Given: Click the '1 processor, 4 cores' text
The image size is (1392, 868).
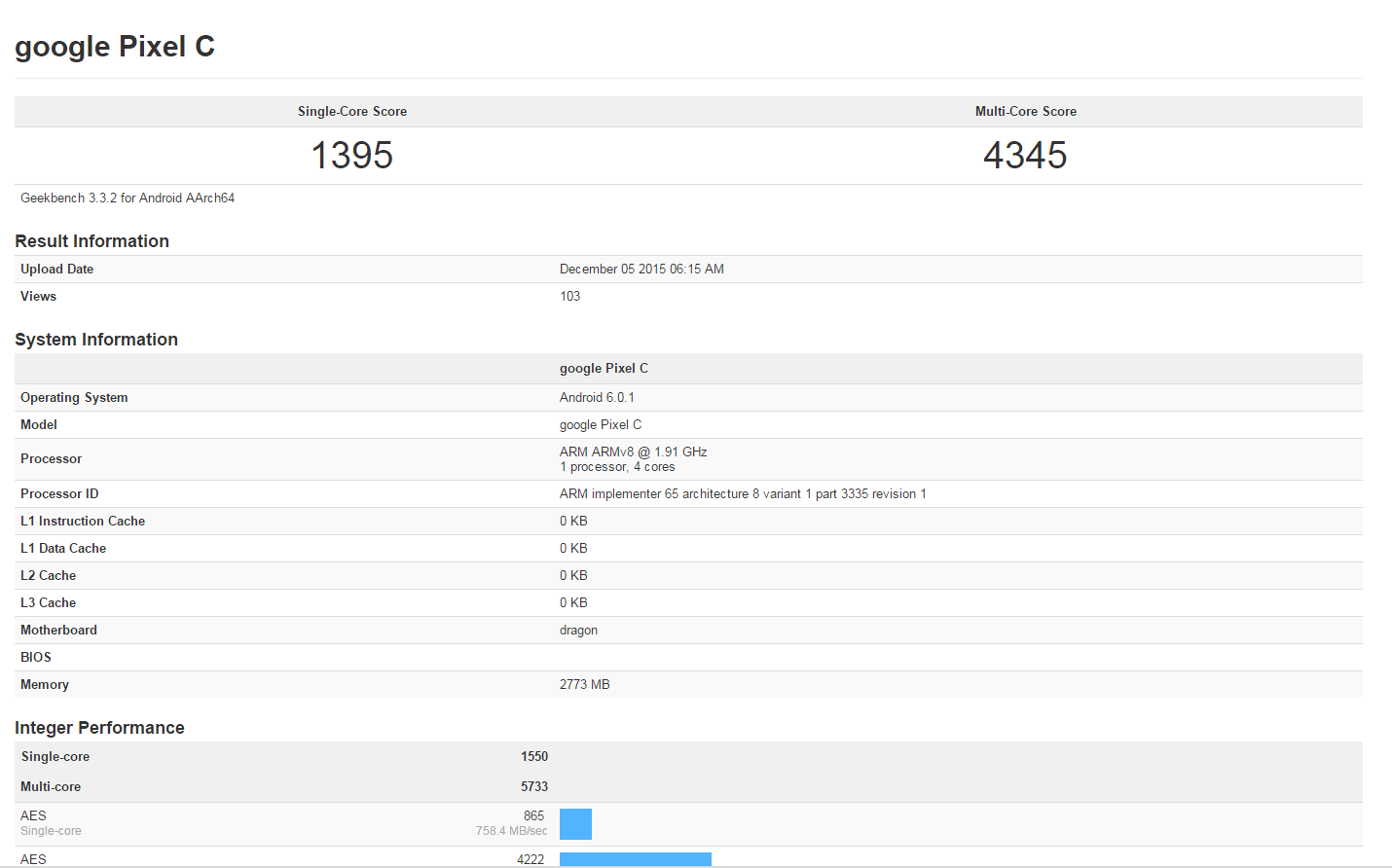Looking at the screenshot, I should point(617,467).
